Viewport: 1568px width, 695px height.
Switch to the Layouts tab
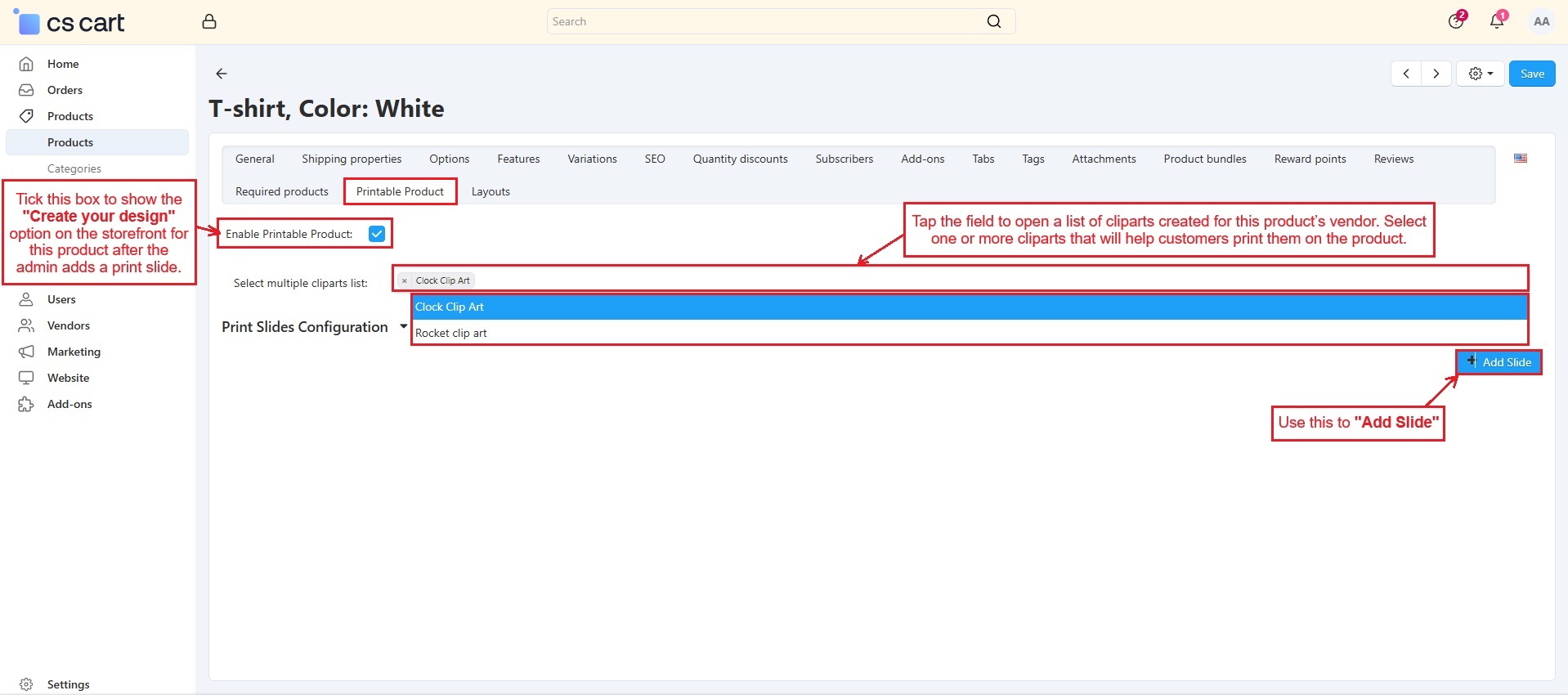click(491, 191)
